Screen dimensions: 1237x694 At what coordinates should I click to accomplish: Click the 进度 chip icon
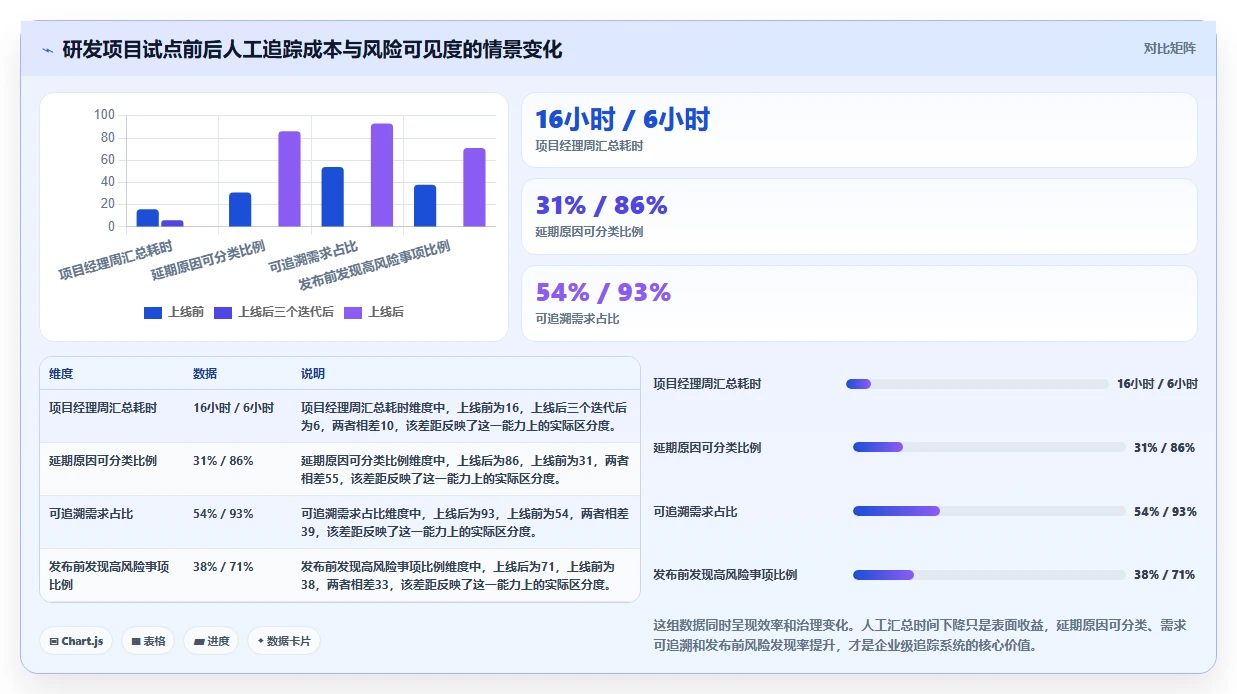pyautogui.click(x=199, y=642)
